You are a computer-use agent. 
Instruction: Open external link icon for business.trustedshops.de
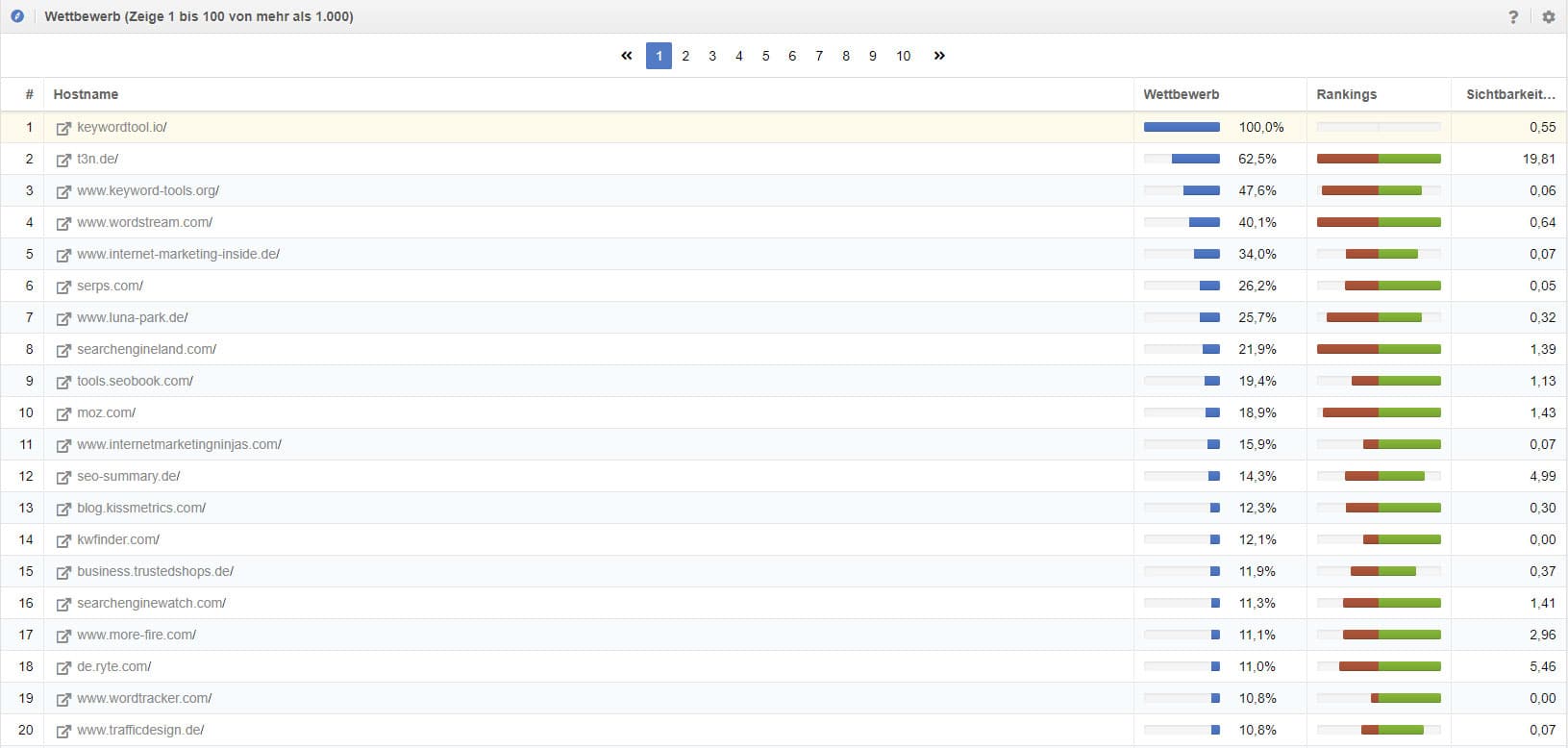coord(63,572)
